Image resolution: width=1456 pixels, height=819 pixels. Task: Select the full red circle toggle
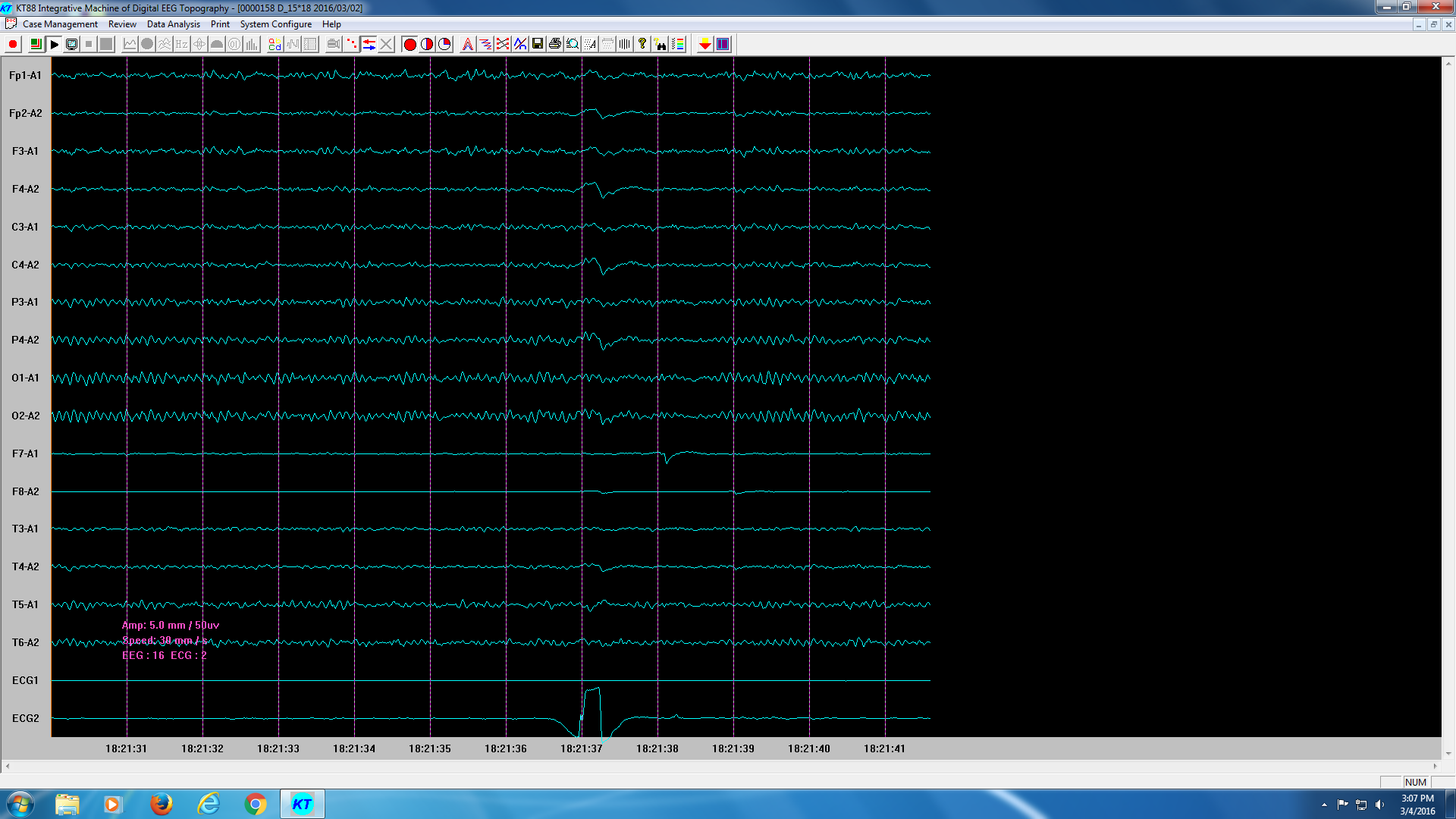coord(409,44)
